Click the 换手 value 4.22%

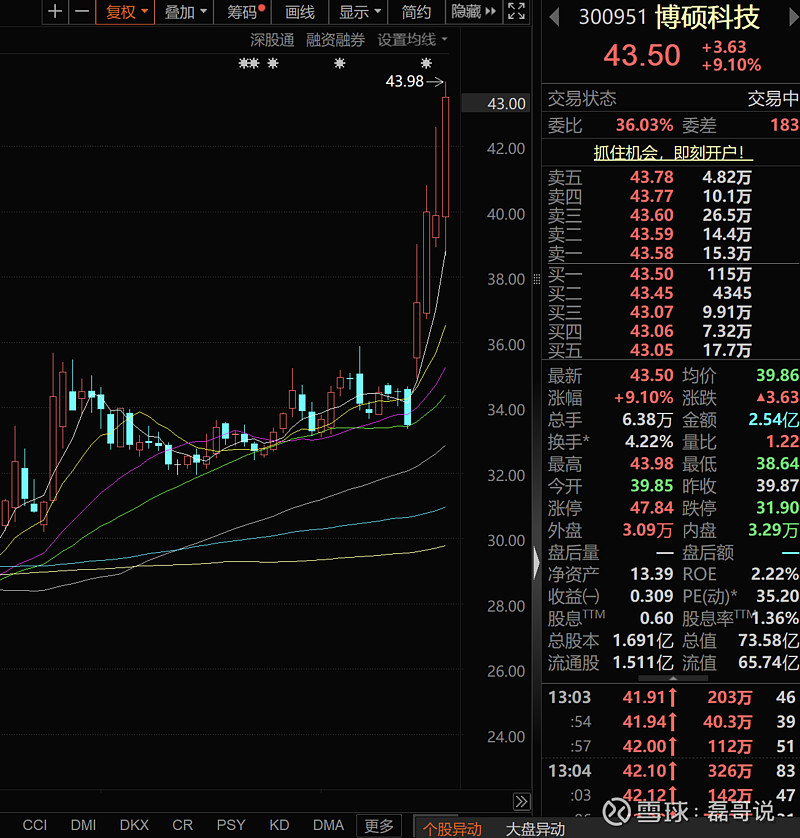tap(649, 441)
